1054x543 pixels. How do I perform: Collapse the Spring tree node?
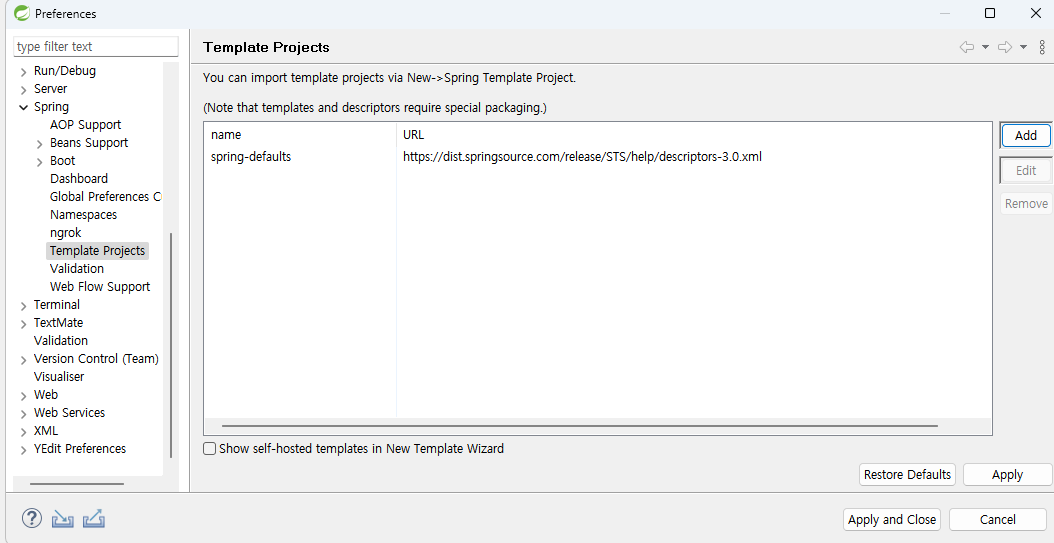(24, 108)
